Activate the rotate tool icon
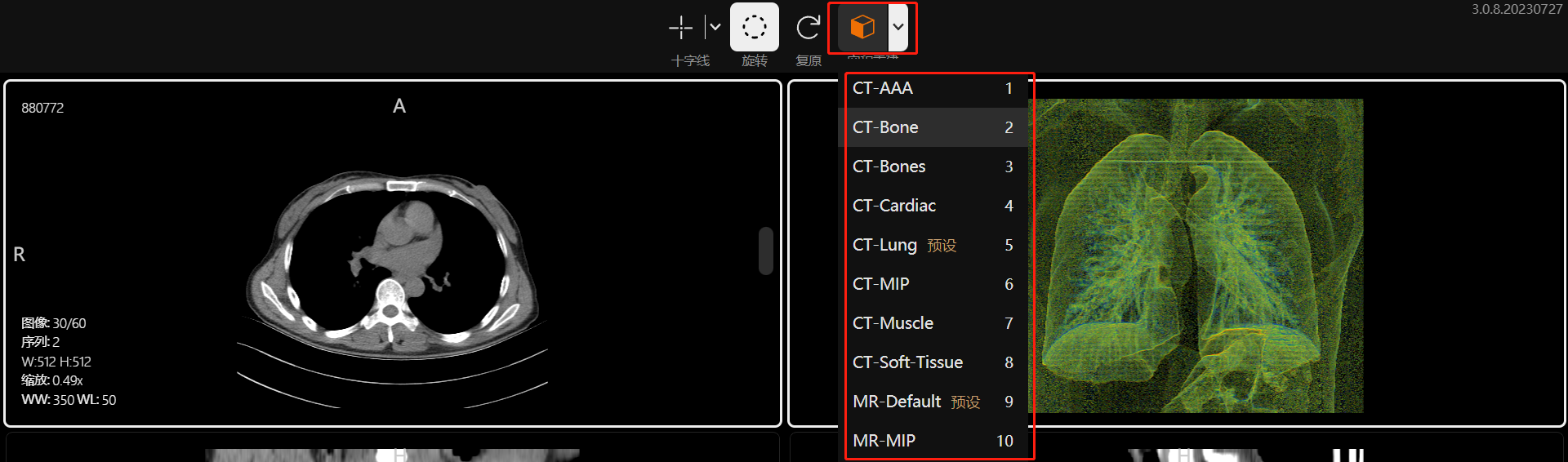Viewport: 1568px width, 462px height. pyautogui.click(x=754, y=27)
